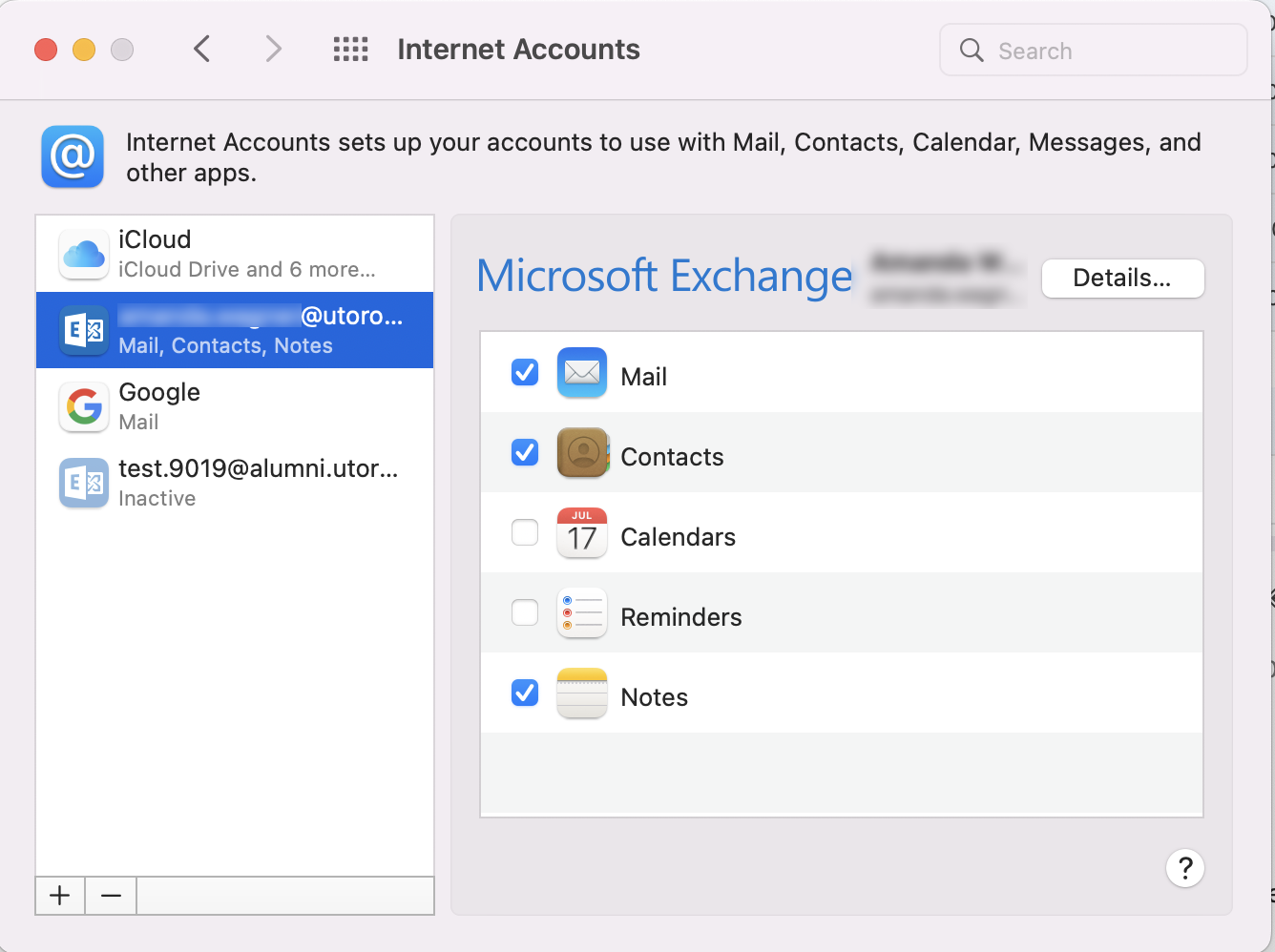Go forward with the right chevron arrow
This screenshot has width=1275, height=952.
(x=274, y=49)
